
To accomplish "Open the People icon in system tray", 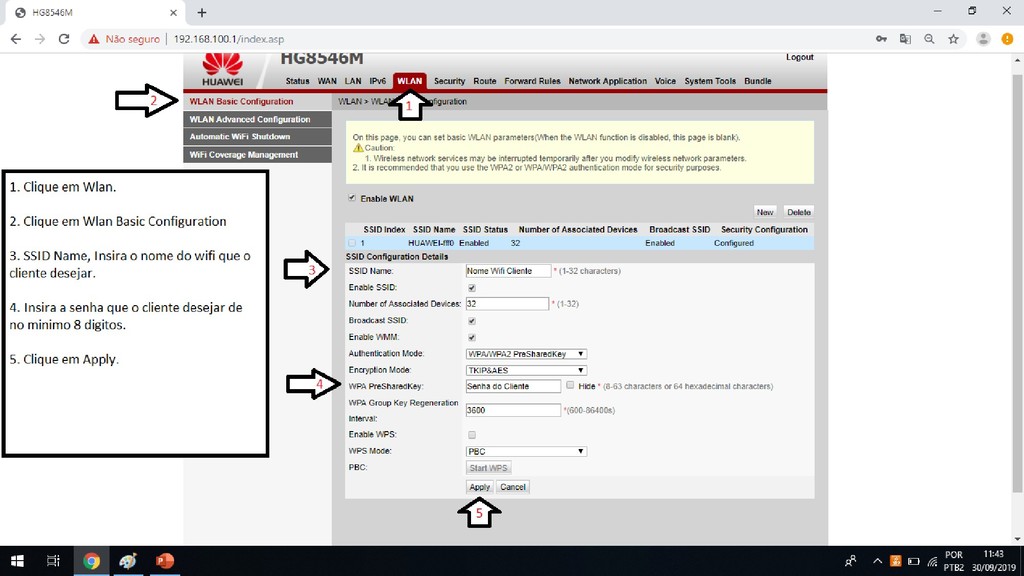I will (x=850, y=561).
